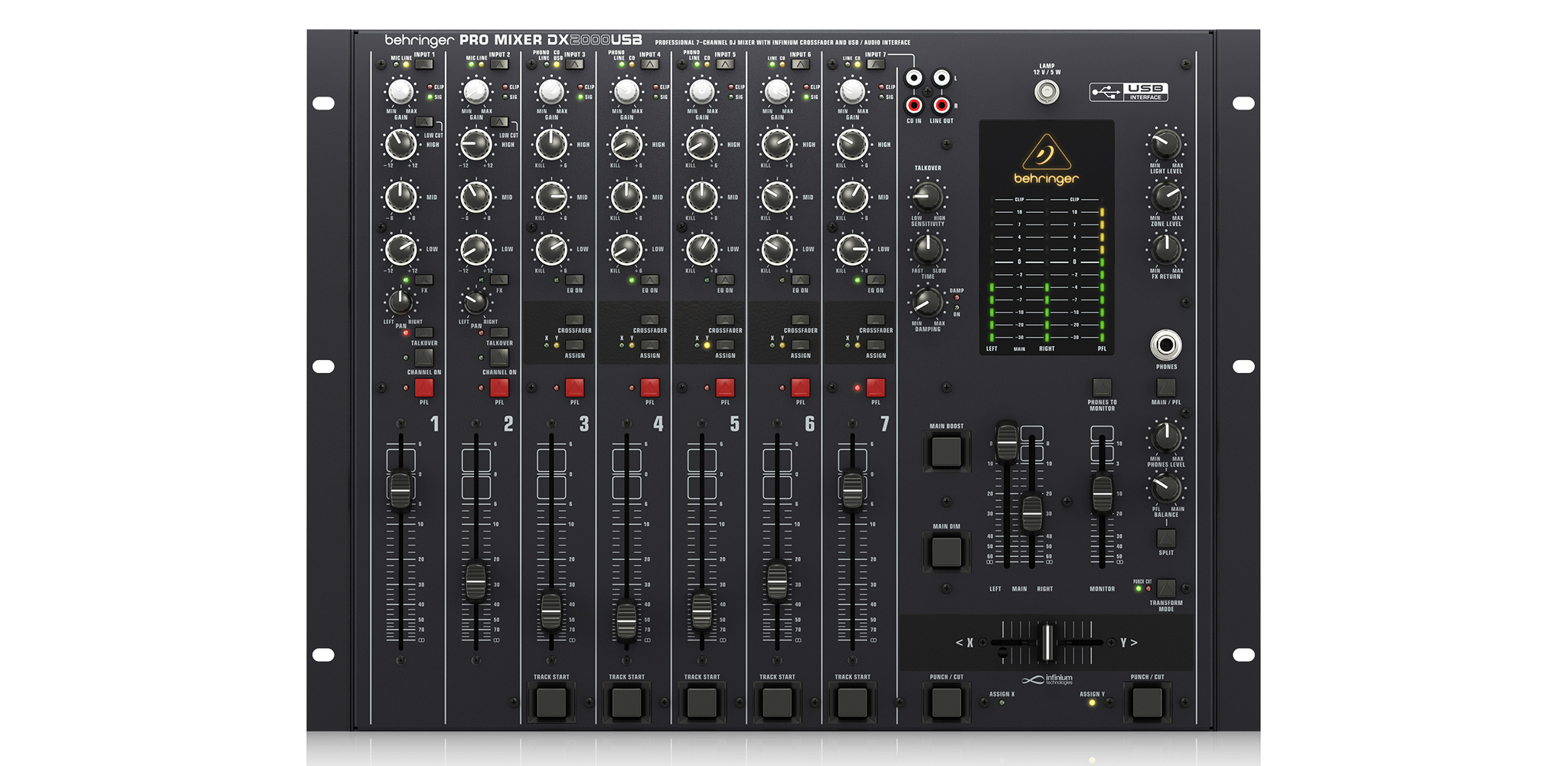Click the LOW EQ knob on channel 1
1568x766 pixels.
point(400,249)
